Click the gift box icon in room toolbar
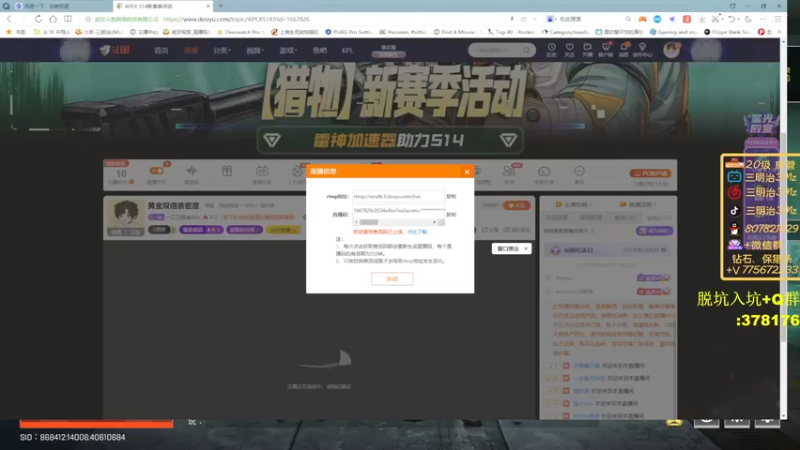This screenshot has width=800, height=450. pyautogui.click(x=227, y=171)
